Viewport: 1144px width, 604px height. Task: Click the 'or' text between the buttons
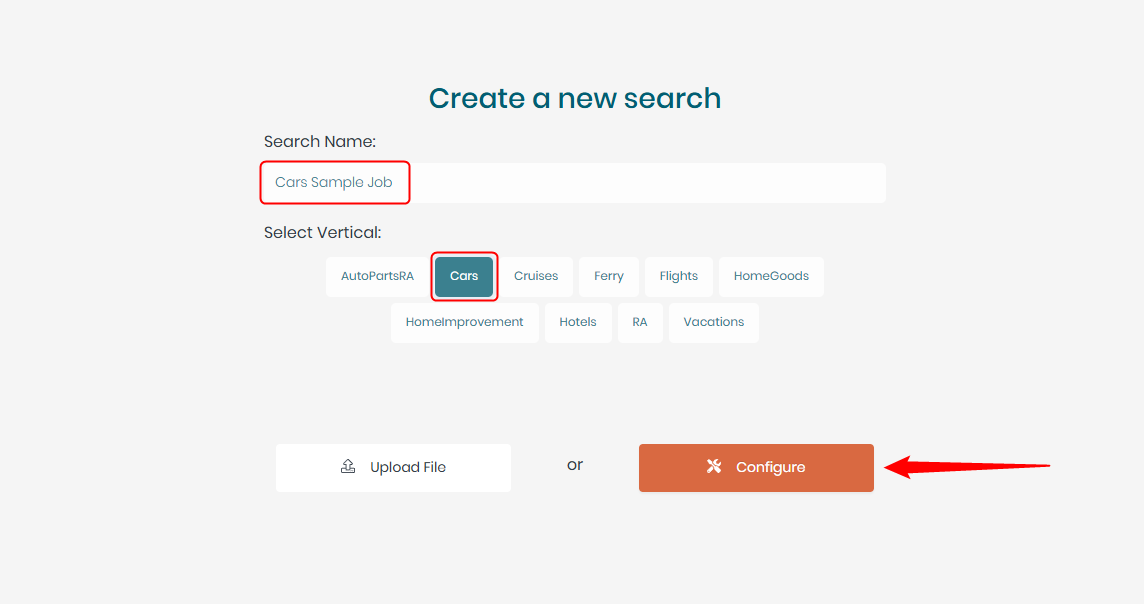tap(575, 465)
